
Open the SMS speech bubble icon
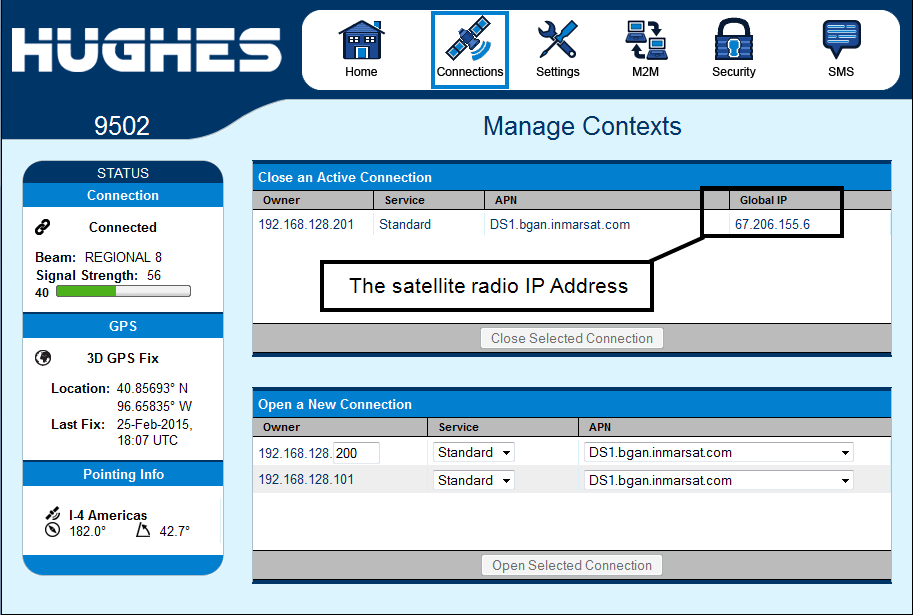[840, 42]
